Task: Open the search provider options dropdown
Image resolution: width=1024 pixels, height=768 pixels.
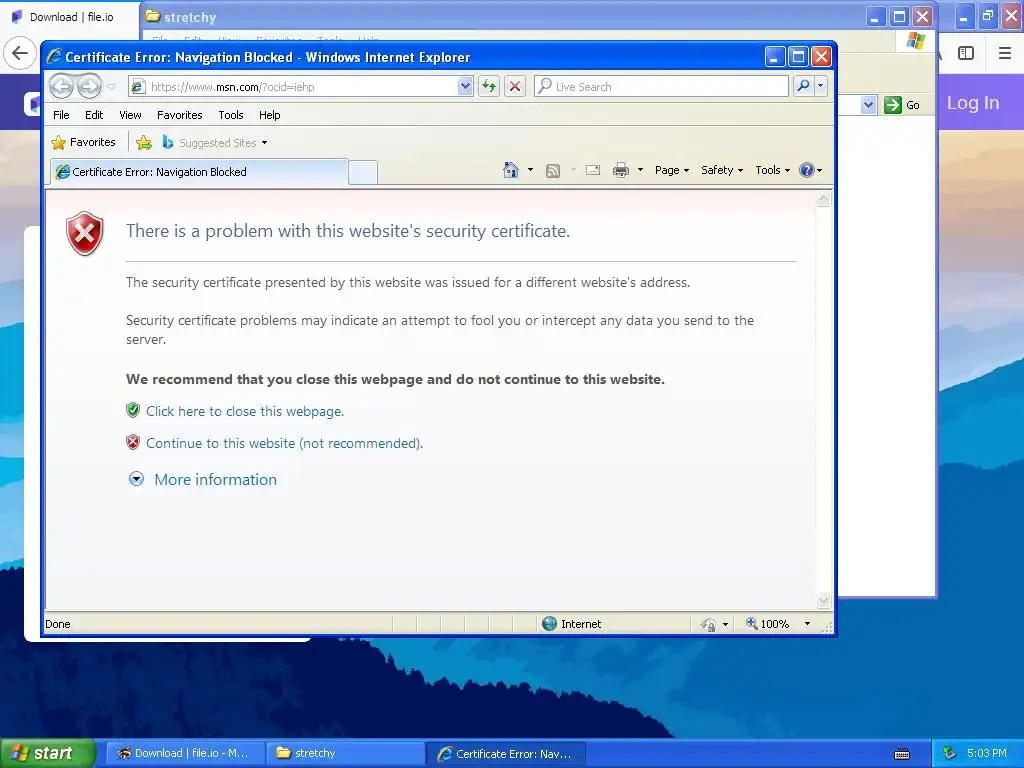Action: [820, 86]
